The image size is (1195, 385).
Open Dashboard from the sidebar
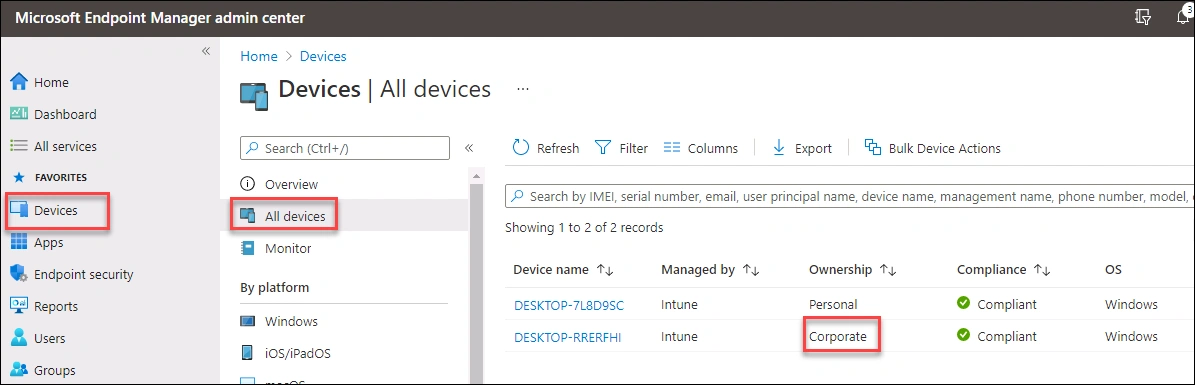point(65,114)
